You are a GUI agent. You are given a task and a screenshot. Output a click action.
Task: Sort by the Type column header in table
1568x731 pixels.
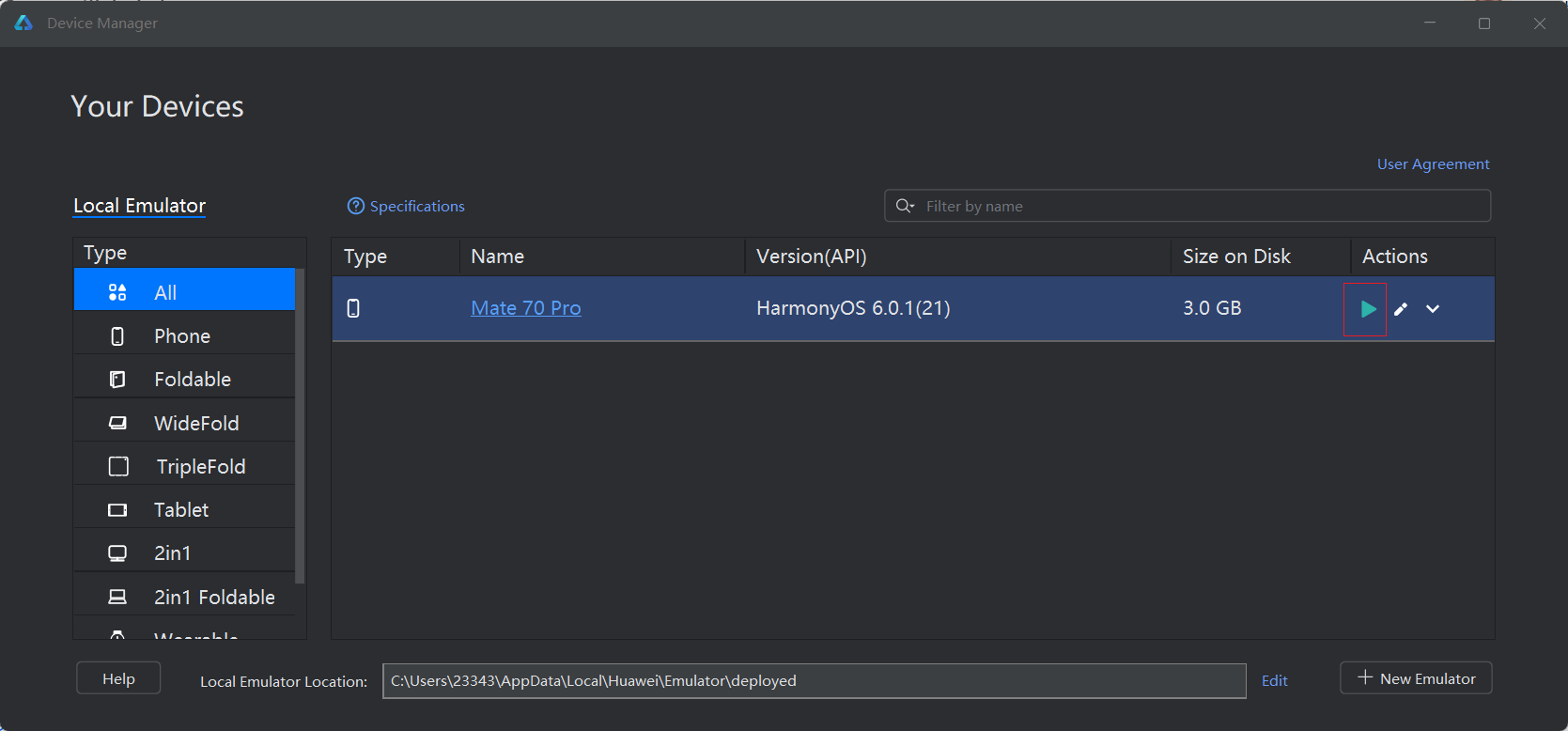click(396, 257)
